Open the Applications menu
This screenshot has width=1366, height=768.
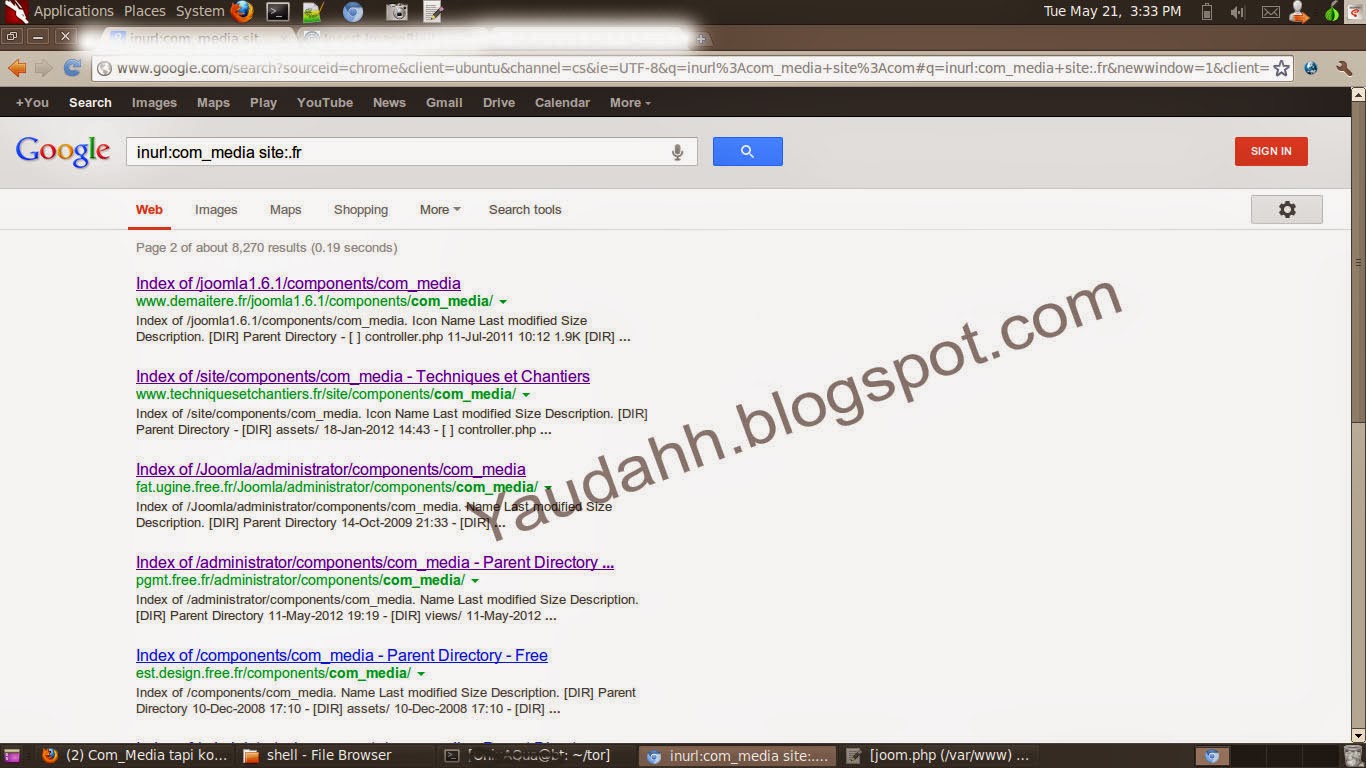point(73,11)
